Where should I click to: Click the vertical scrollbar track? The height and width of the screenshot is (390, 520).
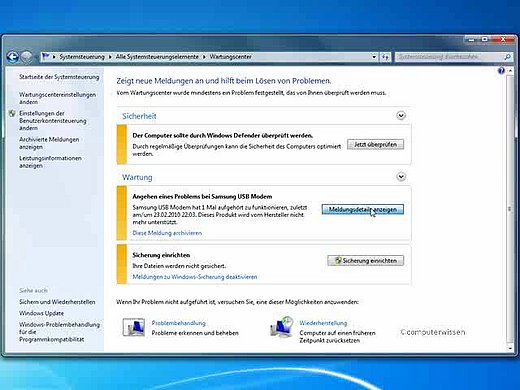click(x=510, y=209)
